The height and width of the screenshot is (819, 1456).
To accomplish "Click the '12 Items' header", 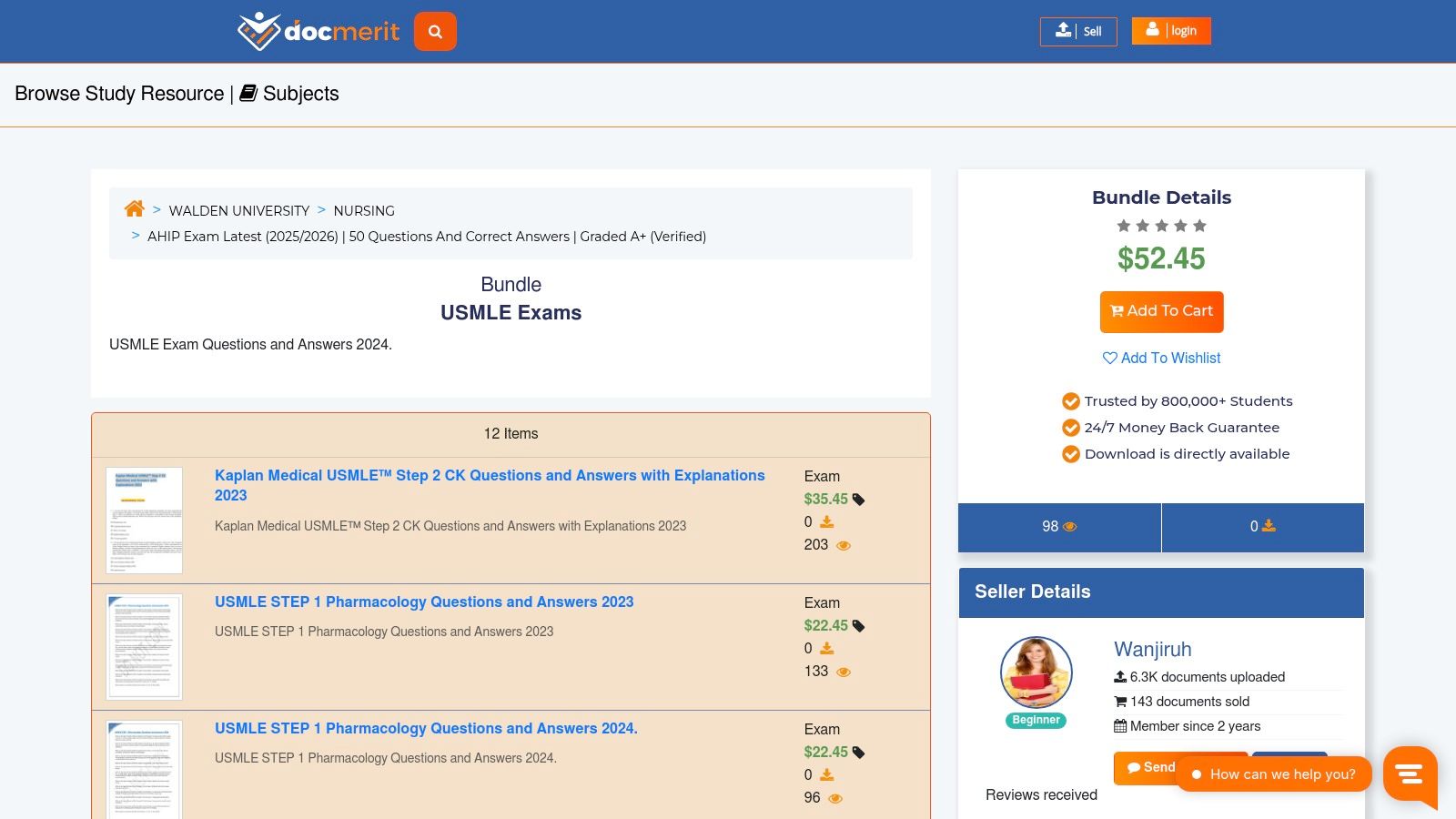I will [511, 434].
